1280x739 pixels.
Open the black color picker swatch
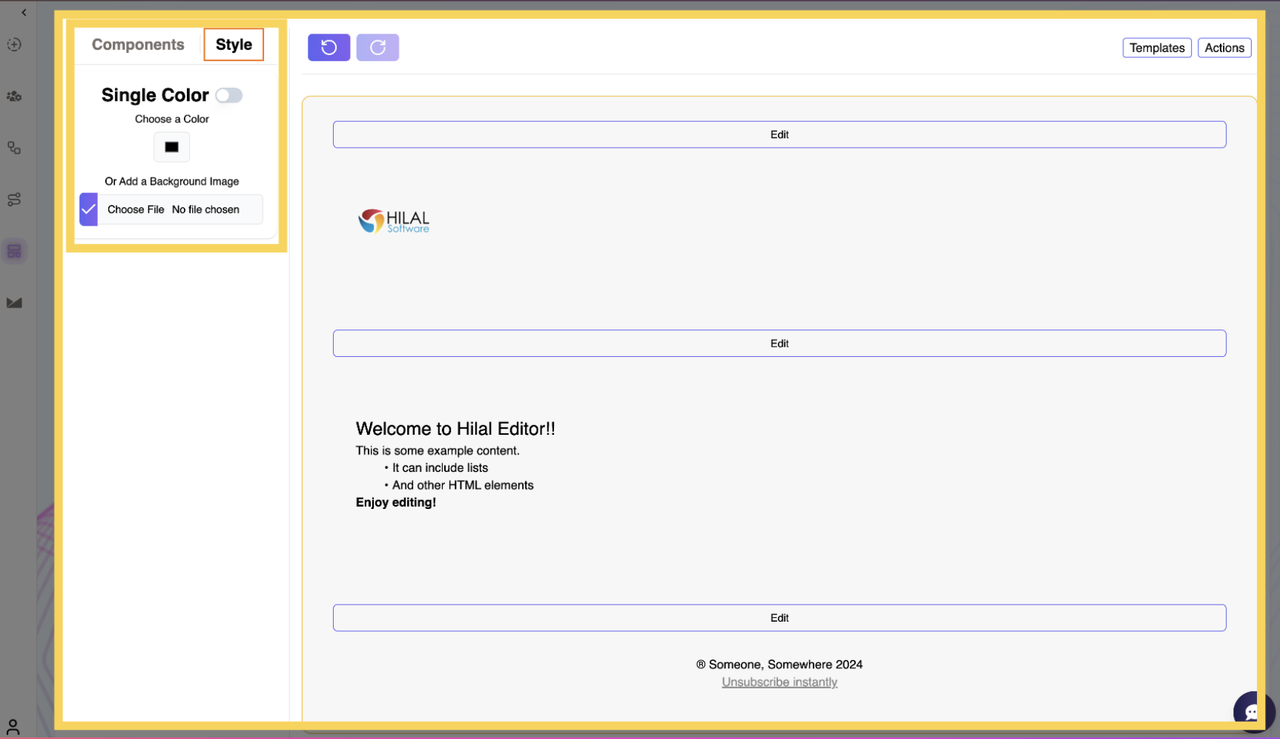tap(172, 147)
